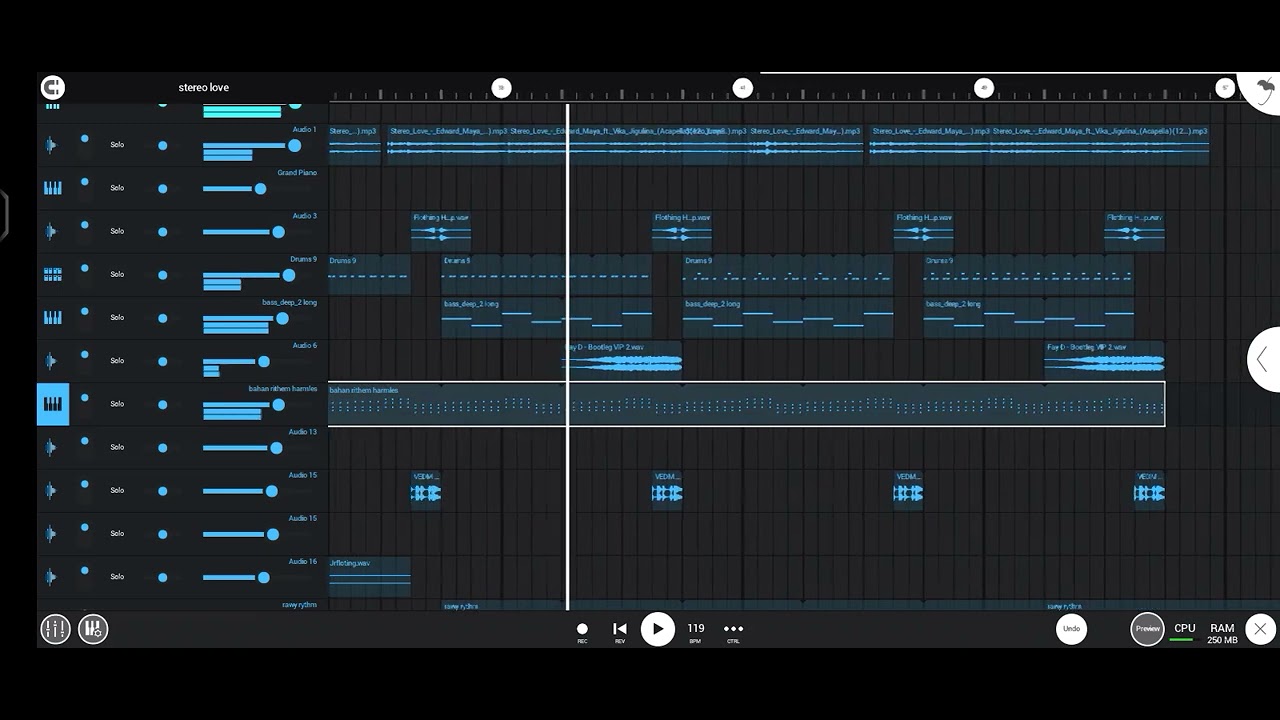Viewport: 1280px width, 720px height.
Task: Mute the Audio 13 track
Action: pos(85,441)
